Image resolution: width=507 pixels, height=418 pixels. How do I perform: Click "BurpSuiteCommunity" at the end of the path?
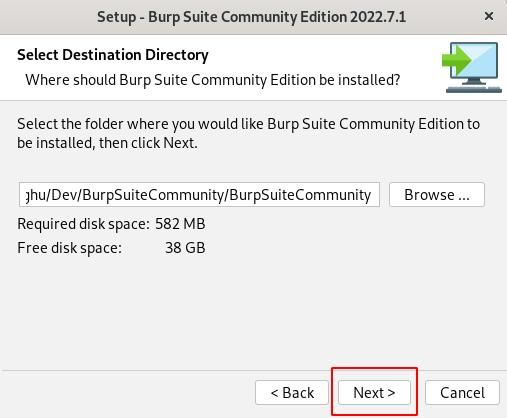point(300,195)
